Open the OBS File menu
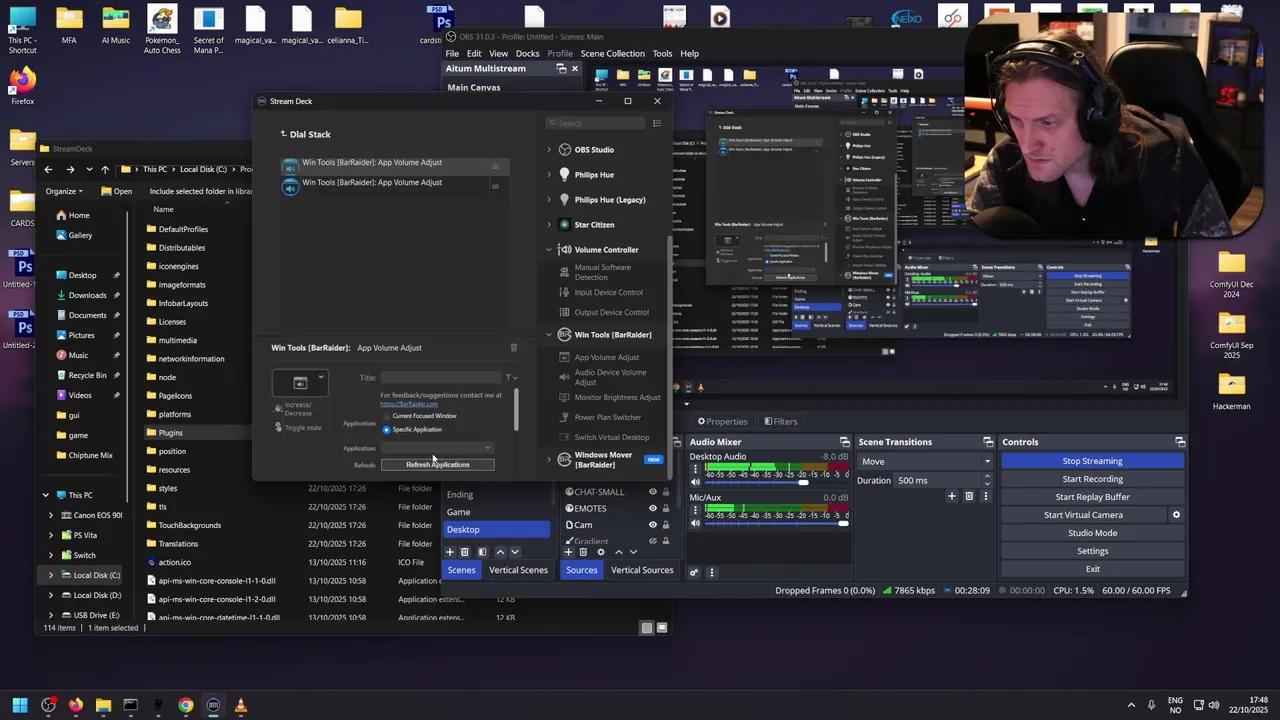 coord(452,53)
